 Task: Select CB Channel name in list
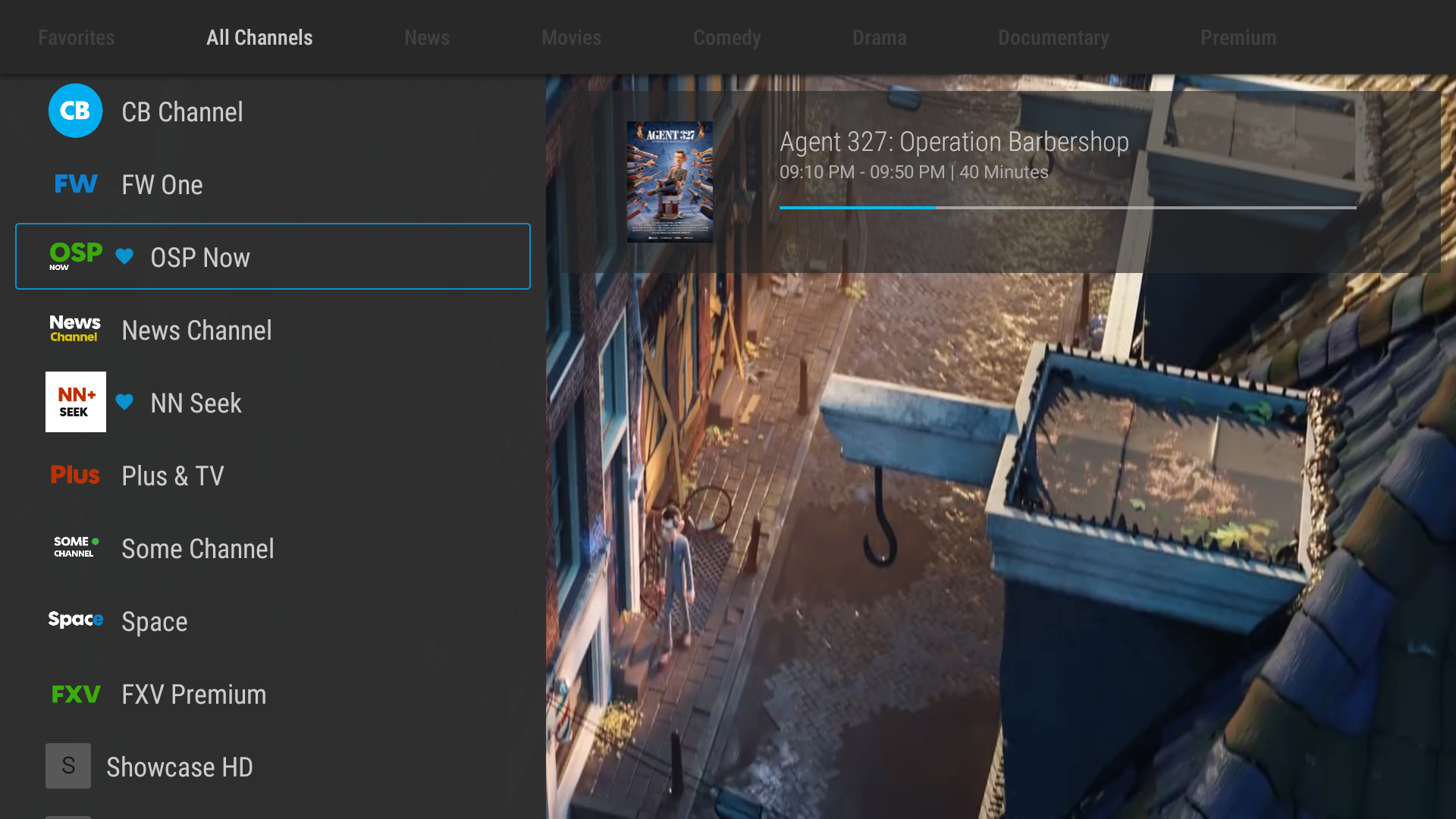click(x=183, y=112)
